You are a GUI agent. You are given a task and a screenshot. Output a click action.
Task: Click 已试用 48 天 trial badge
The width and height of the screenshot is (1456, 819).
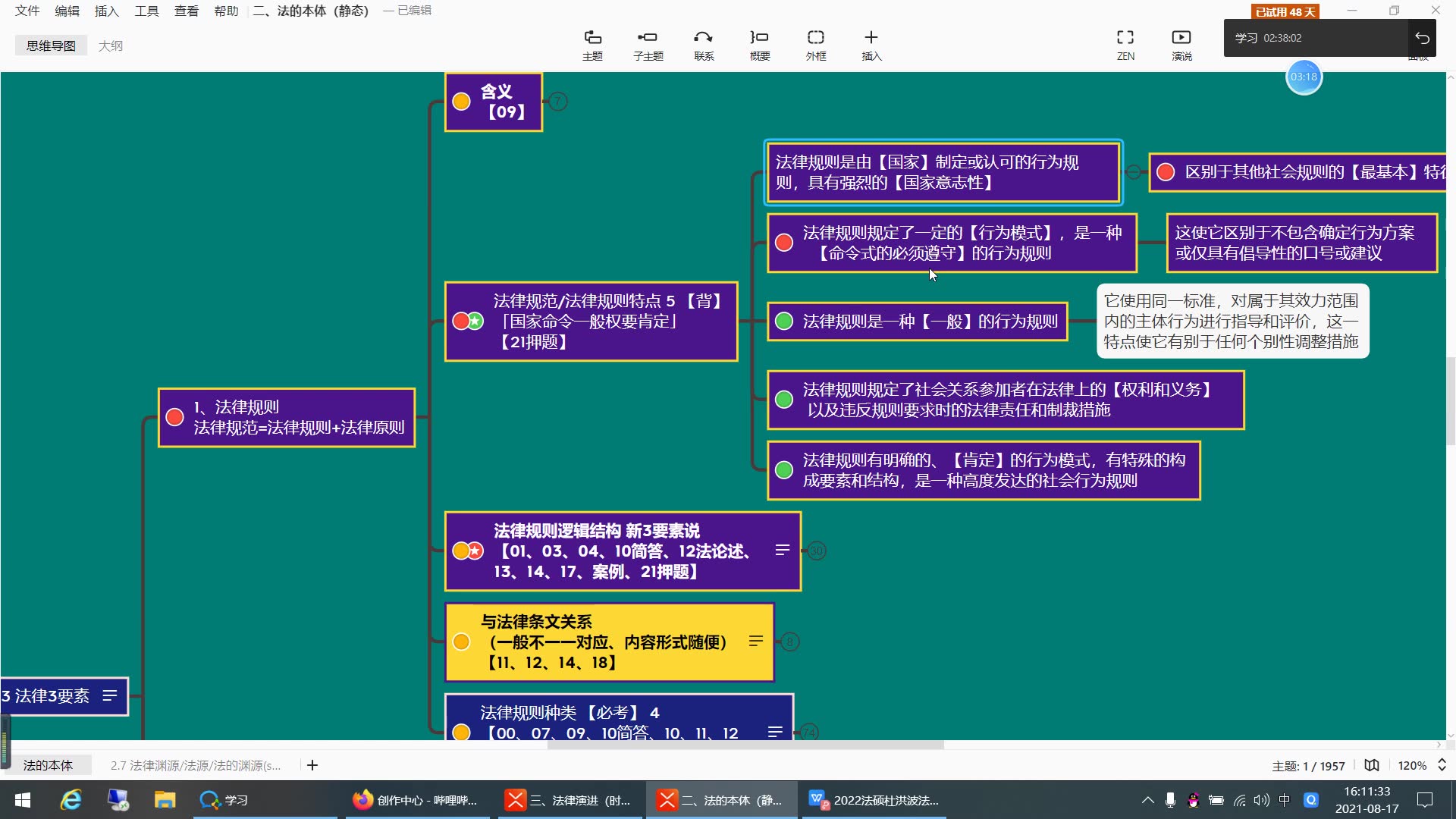click(x=1285, y=11)
